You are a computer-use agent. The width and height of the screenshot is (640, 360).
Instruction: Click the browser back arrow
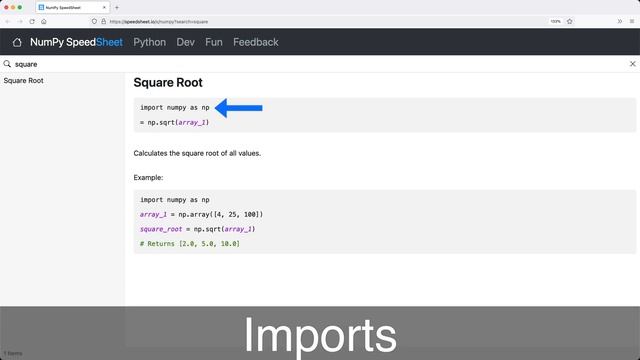click(7, 21)
